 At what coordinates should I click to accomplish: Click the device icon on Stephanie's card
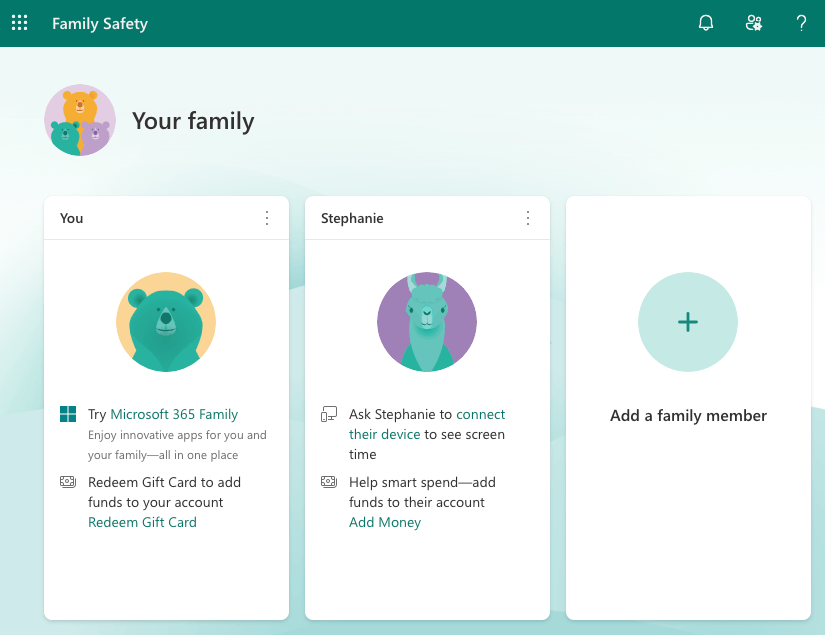click(x=328, y=414)
